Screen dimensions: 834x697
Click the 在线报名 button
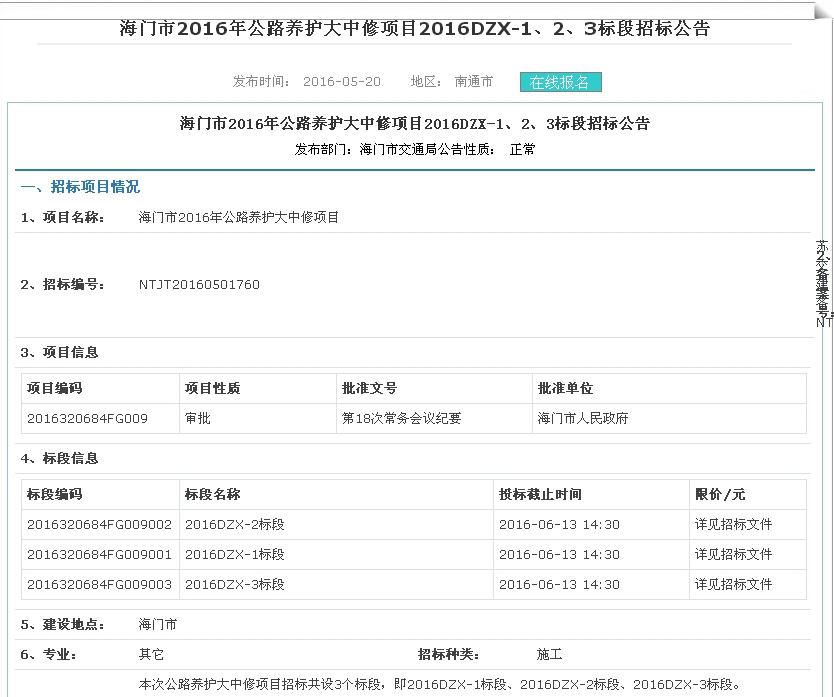click(561, 82)
